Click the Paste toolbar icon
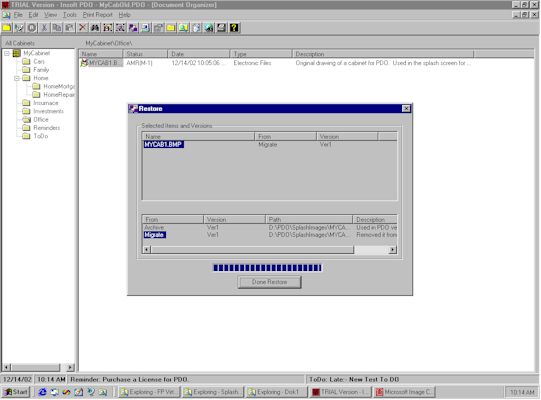 69,28
